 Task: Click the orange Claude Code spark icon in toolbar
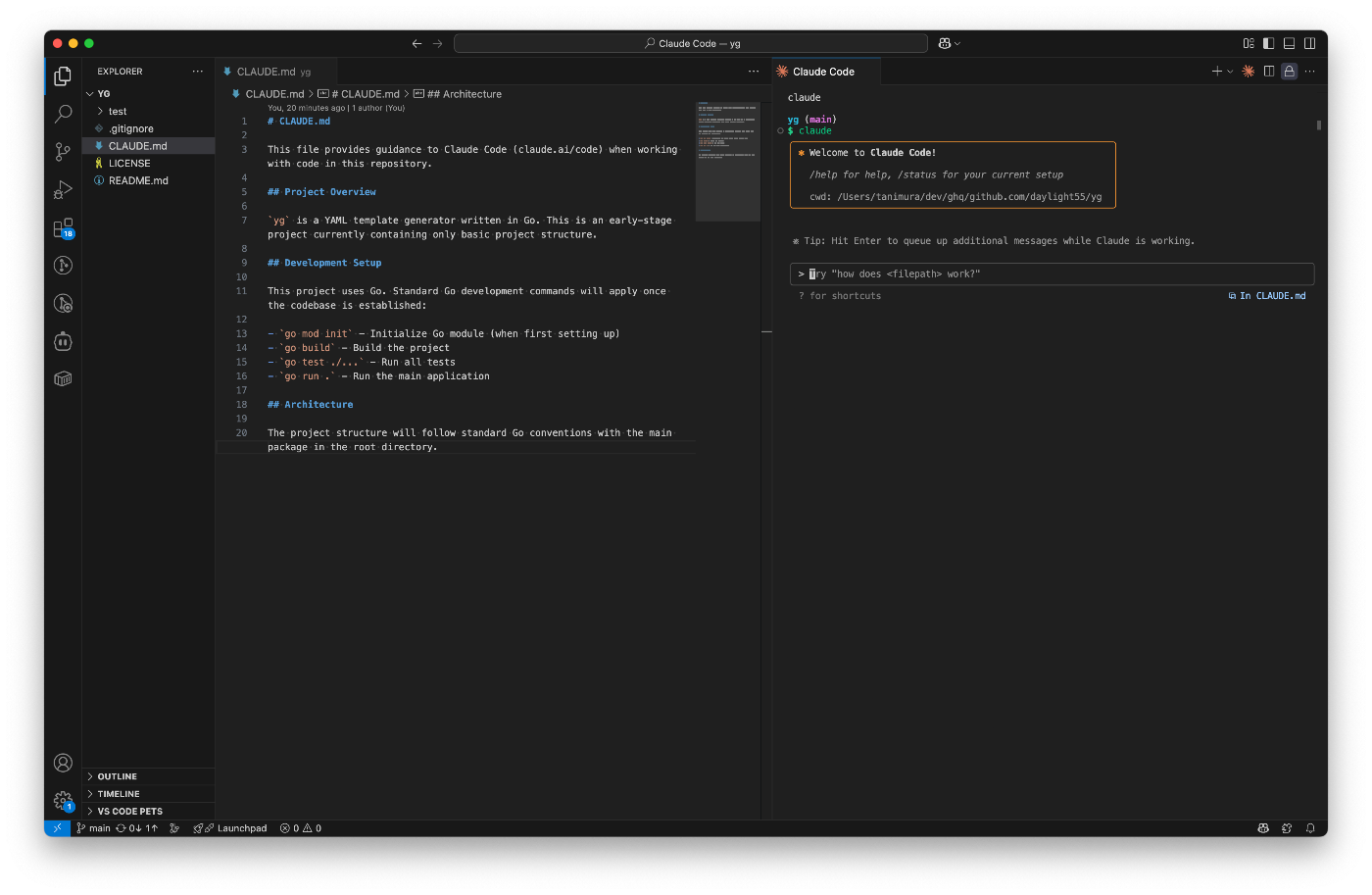tap(1249, 72)
